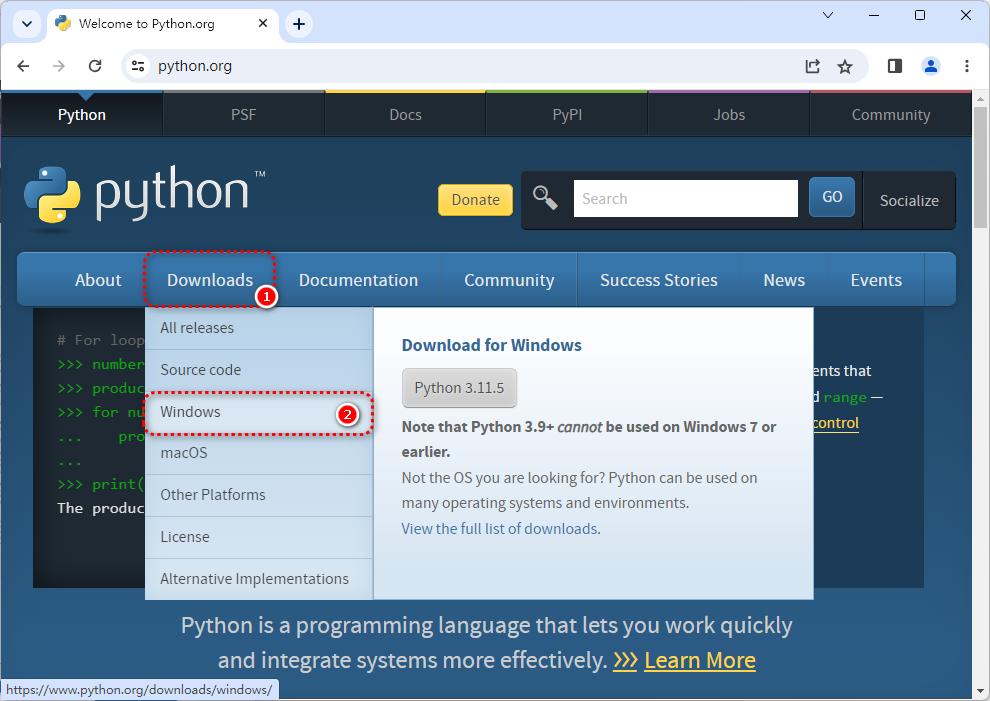The height and width of the screenshot is (701, 990).
Task: Click the magnifying glass search icon
Action: (545, 198)
